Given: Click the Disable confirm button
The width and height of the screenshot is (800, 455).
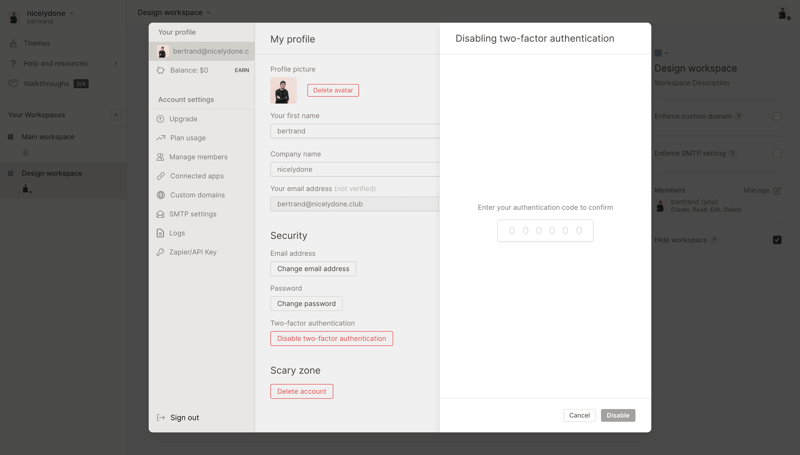Looking at the screenshot, I should coord(618,415).
